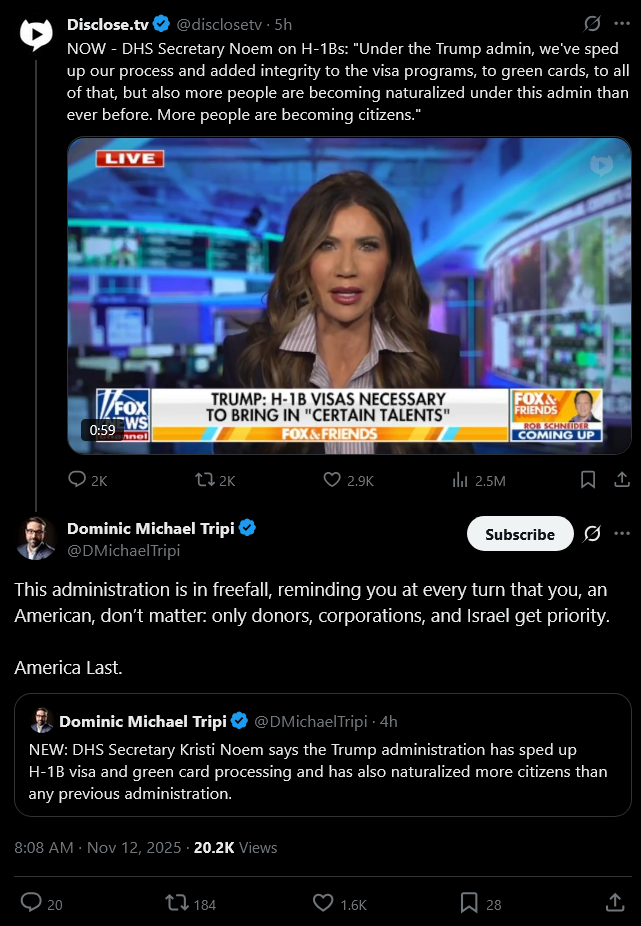Image resolution: width=641 pixels, height=926 pixels.
Task: Open the @DMichaelTripi profile handle
Action: tap(123, 550)
